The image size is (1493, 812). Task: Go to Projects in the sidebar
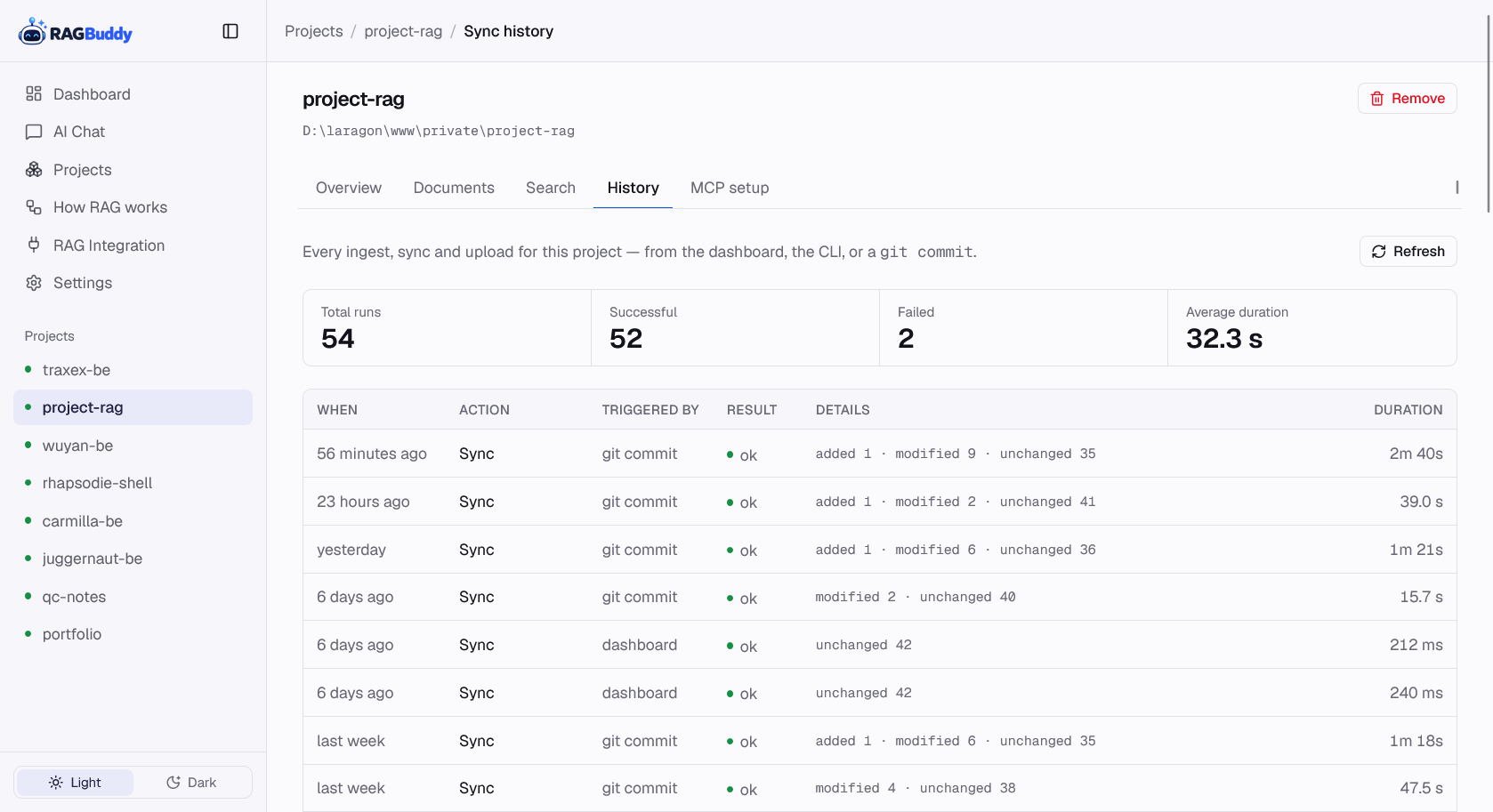(133, 170)
